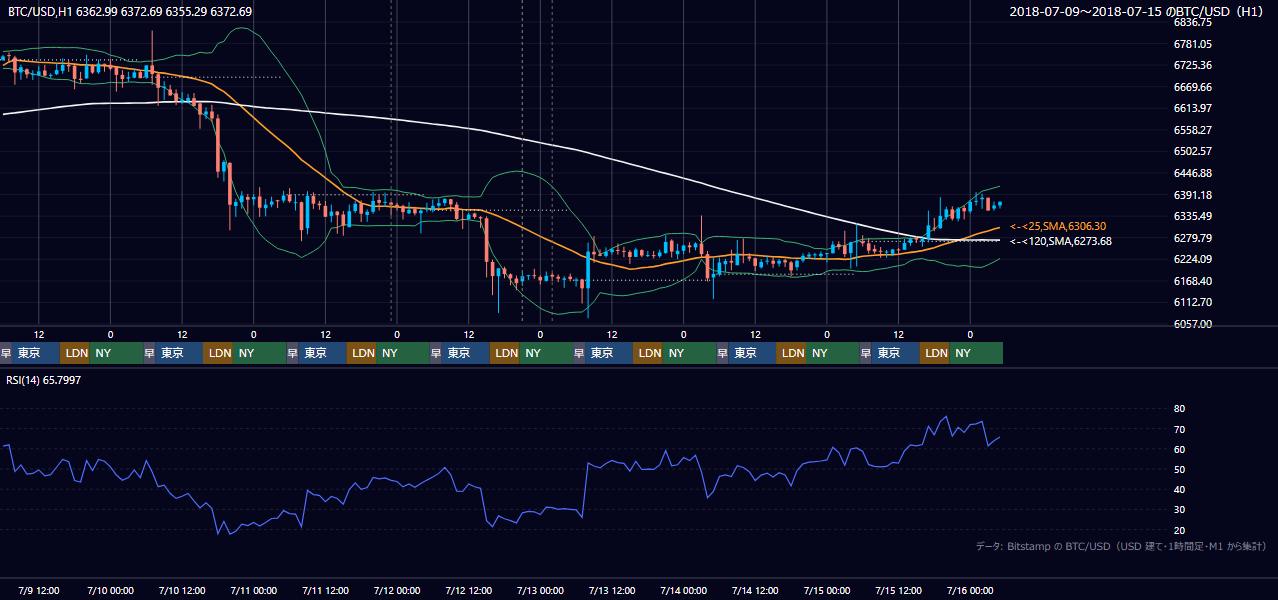Image resolution: width=1278 pixels, height=600 pixels.
Task: Click RSI scale value 70
Action: point(1180,429)
